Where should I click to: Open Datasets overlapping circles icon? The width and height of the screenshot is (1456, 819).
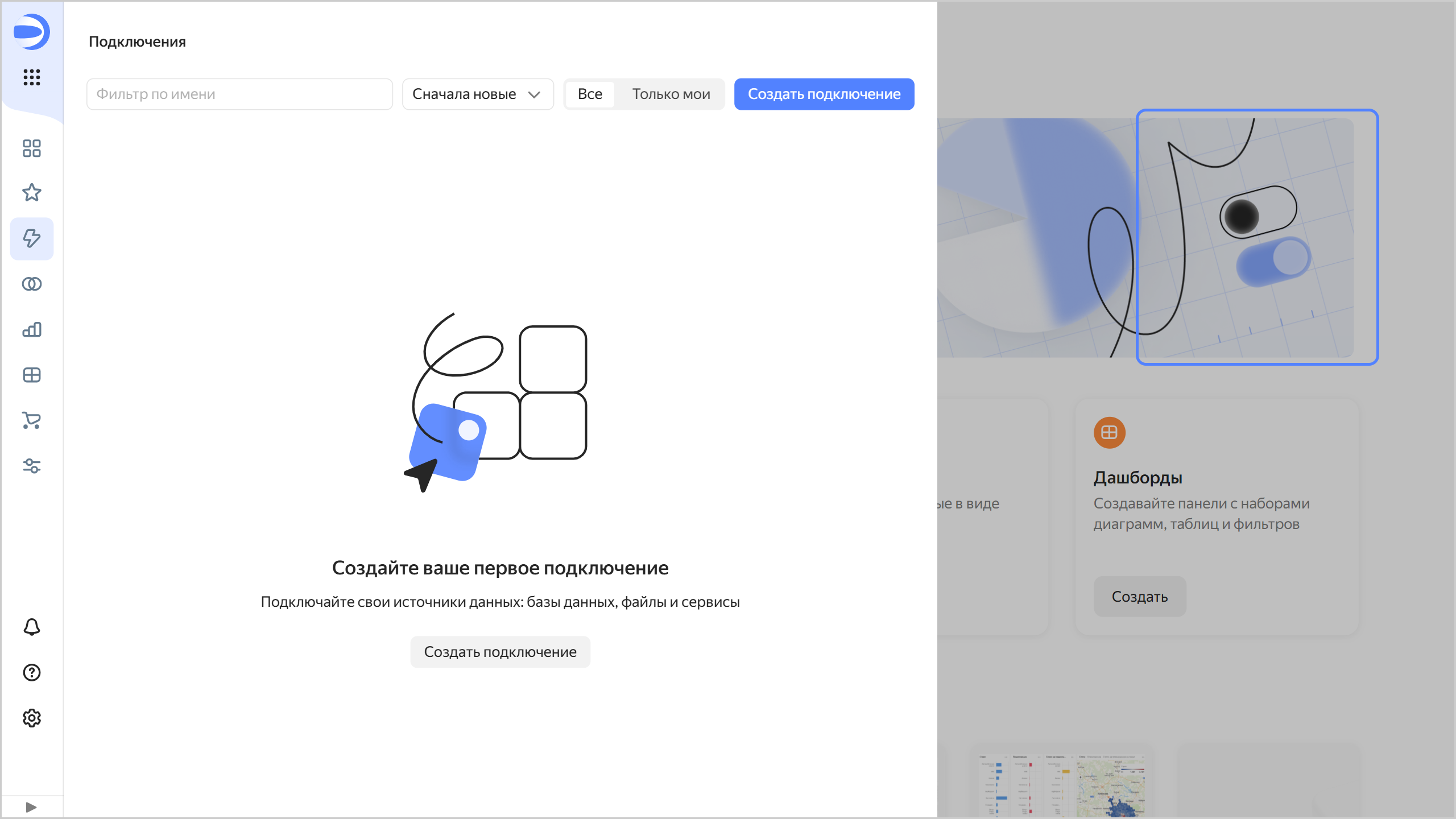pyautogui.click(x=32, y=284)
